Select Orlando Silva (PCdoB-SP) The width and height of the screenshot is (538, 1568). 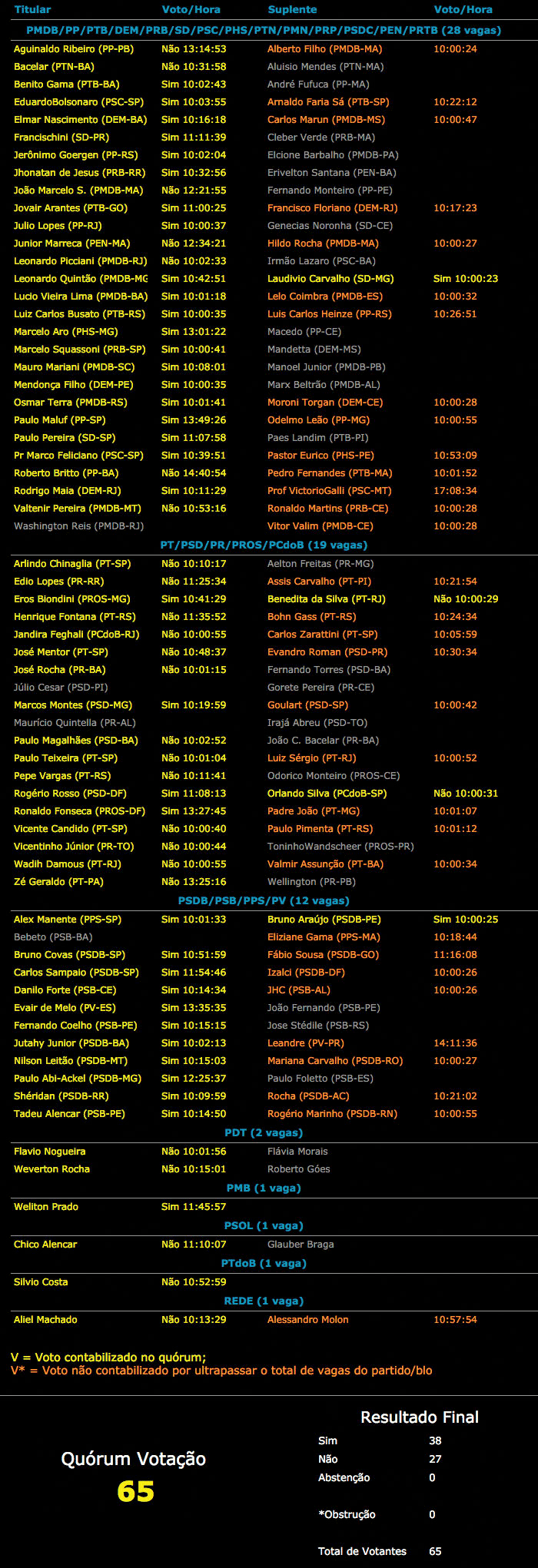pos(327,794)
